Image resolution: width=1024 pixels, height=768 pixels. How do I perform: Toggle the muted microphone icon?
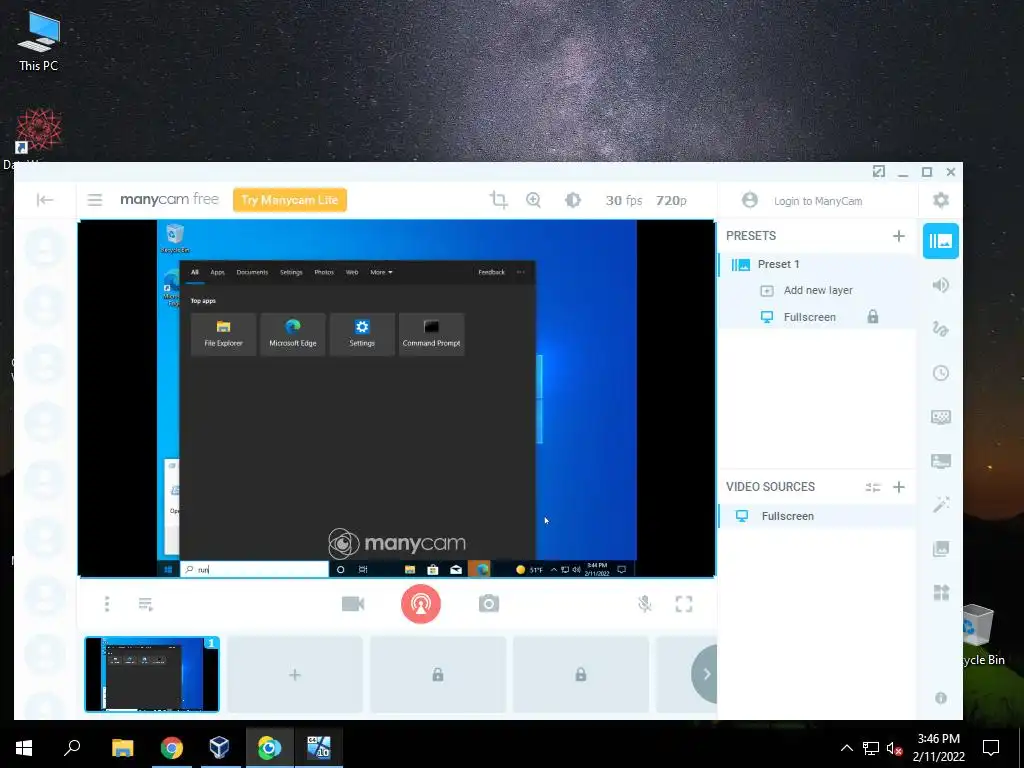[x=645, y=604]
